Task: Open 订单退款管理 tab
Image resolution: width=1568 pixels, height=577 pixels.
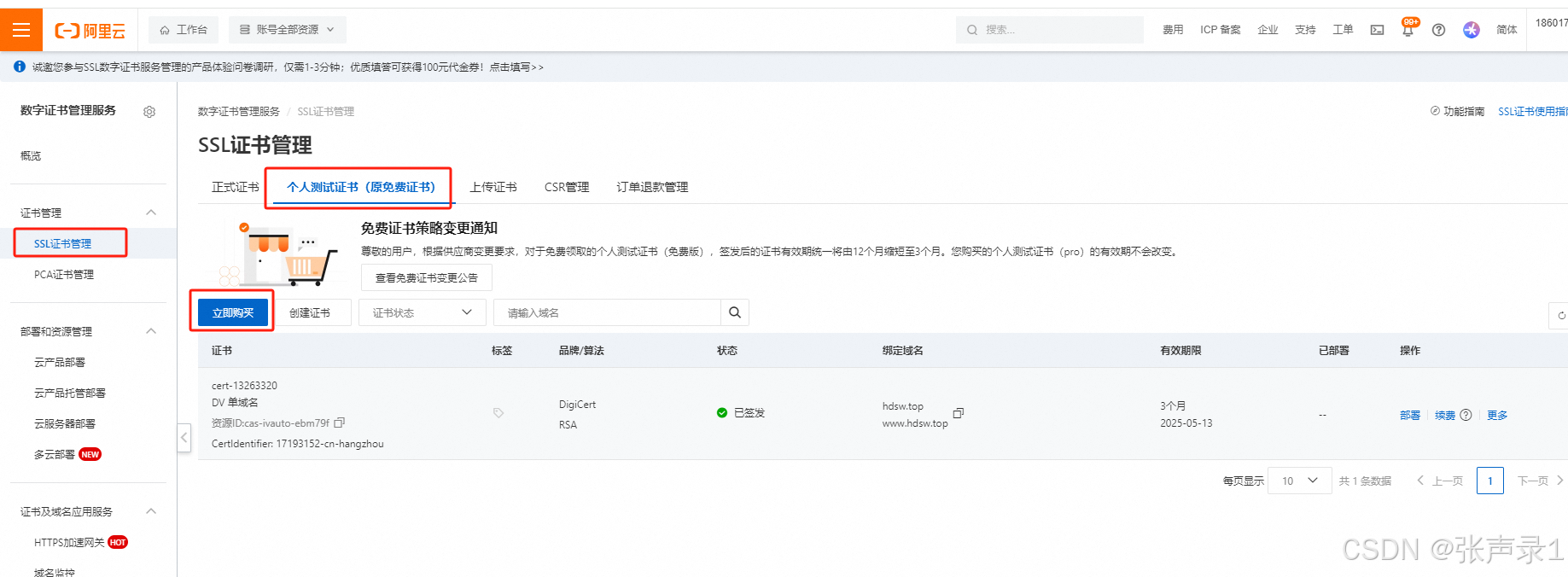Action: coord(652,187)
